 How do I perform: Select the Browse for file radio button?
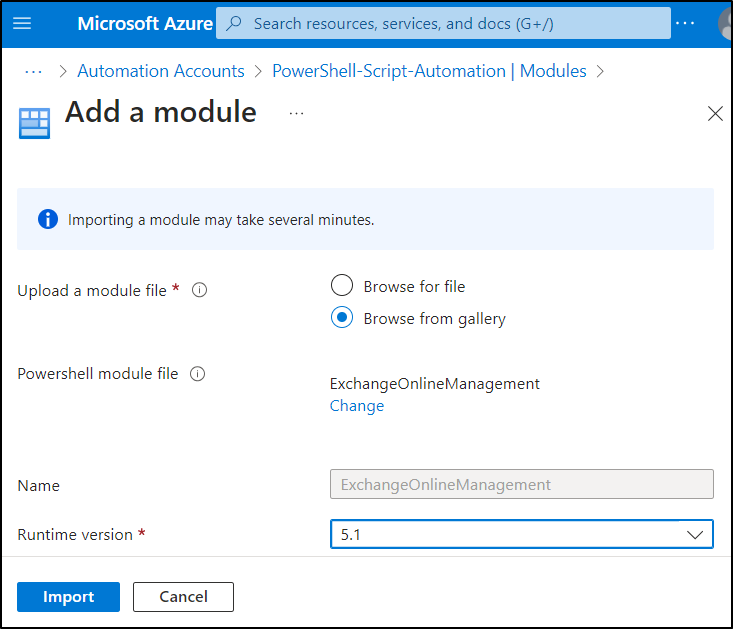coord(342,286)
